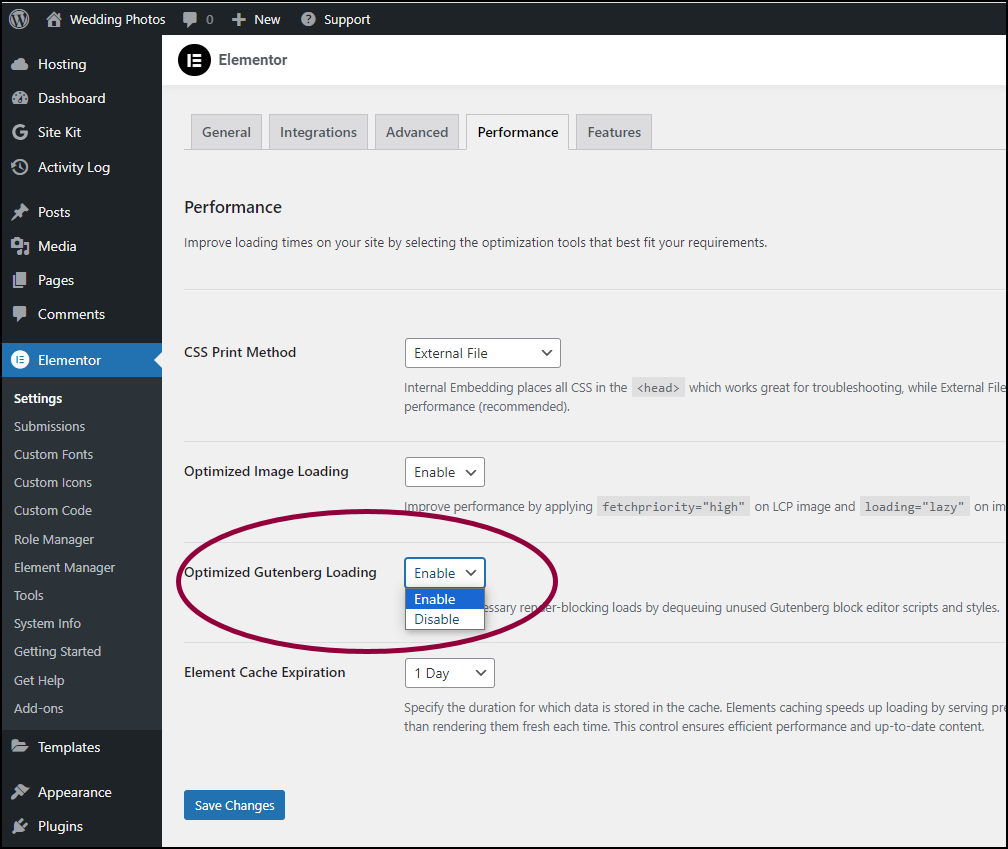The width and height of the screenshot is (1008, 849).
Task: Open Custom Icons submenu link
Action: point(53,483)
